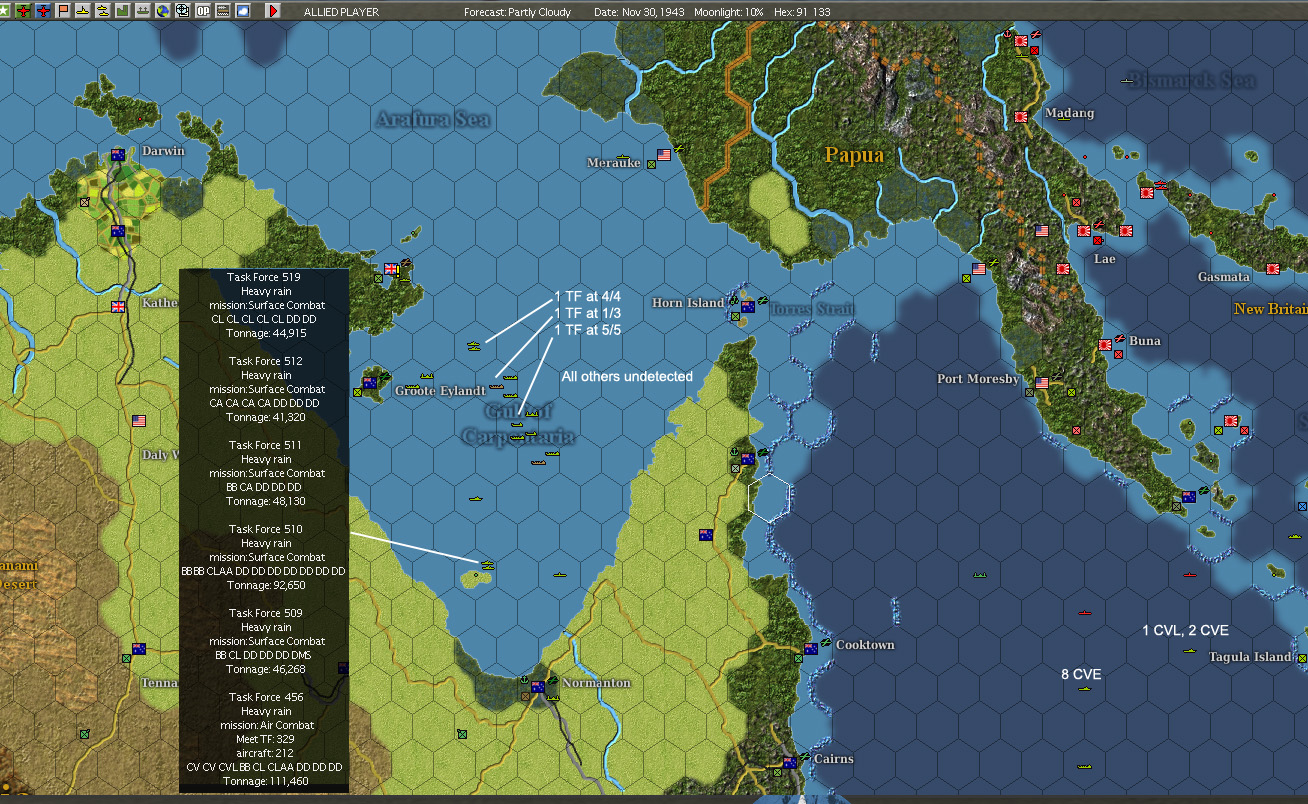Viewport: 1308px width, 804px height.
Task: Select the Merauke US flag base
Action: 663,155
